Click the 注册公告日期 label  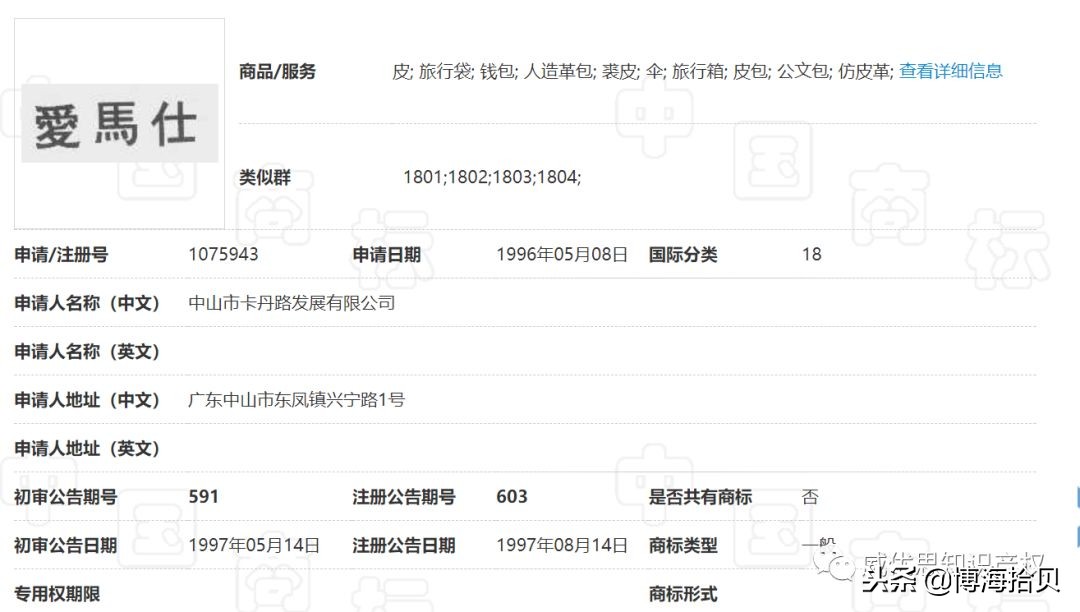pyautogui.click(x=404, y=545)
